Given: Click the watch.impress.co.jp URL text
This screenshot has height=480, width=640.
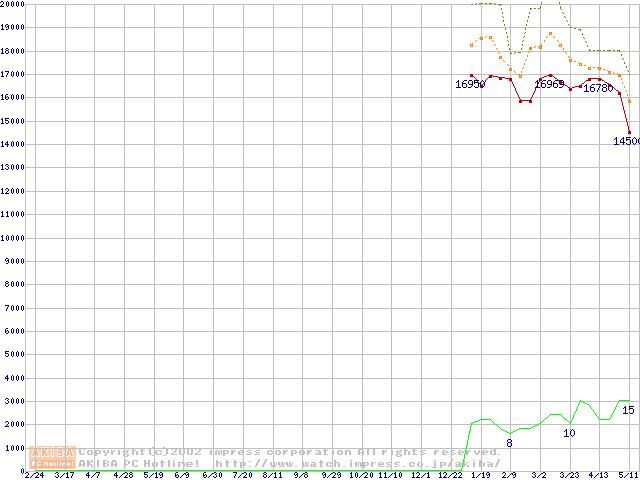Looking at the screenshot, I should [357, 463].
